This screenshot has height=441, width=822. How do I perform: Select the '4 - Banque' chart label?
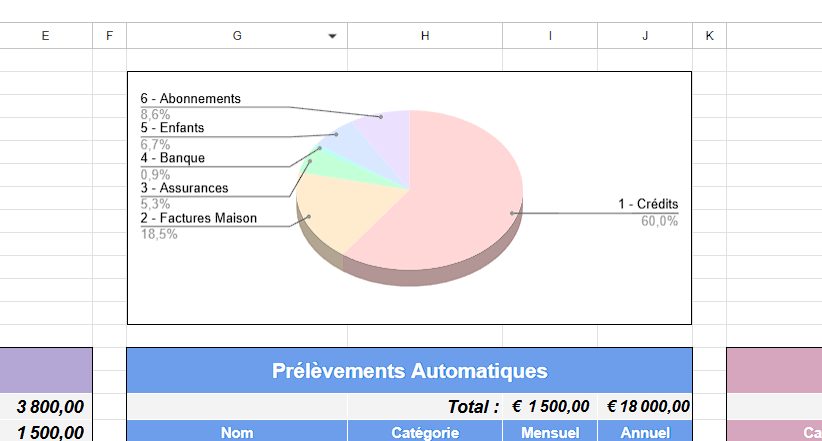pos(173,158)
